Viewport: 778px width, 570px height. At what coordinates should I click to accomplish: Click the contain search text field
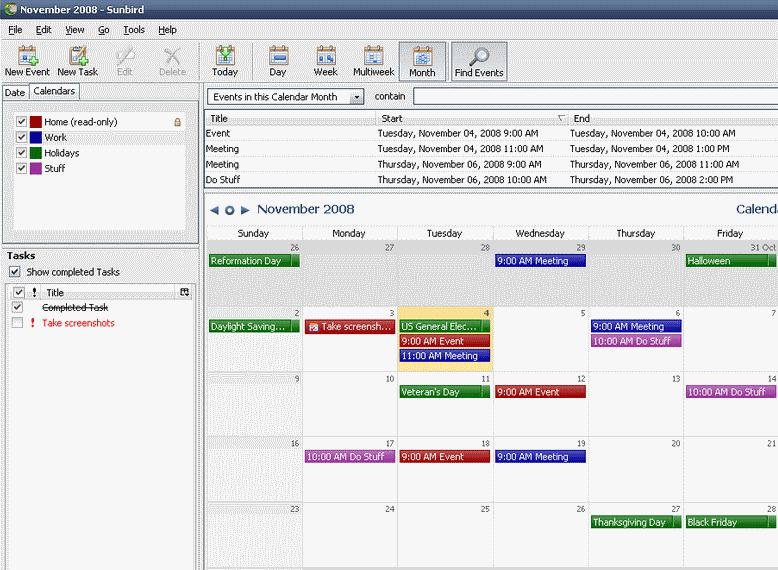pyautogui.click(x=595, y=96)
